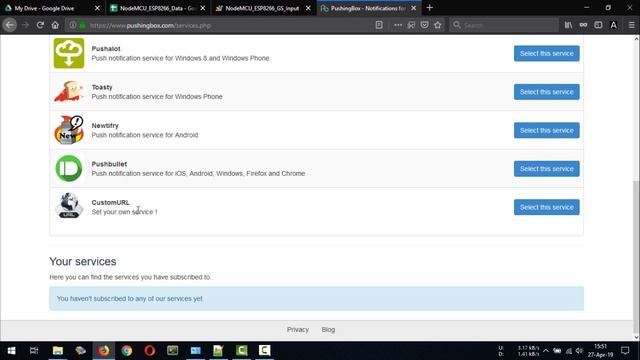Select this service for Pushbullet
640x360 pixels.
[x=547, y=169]
